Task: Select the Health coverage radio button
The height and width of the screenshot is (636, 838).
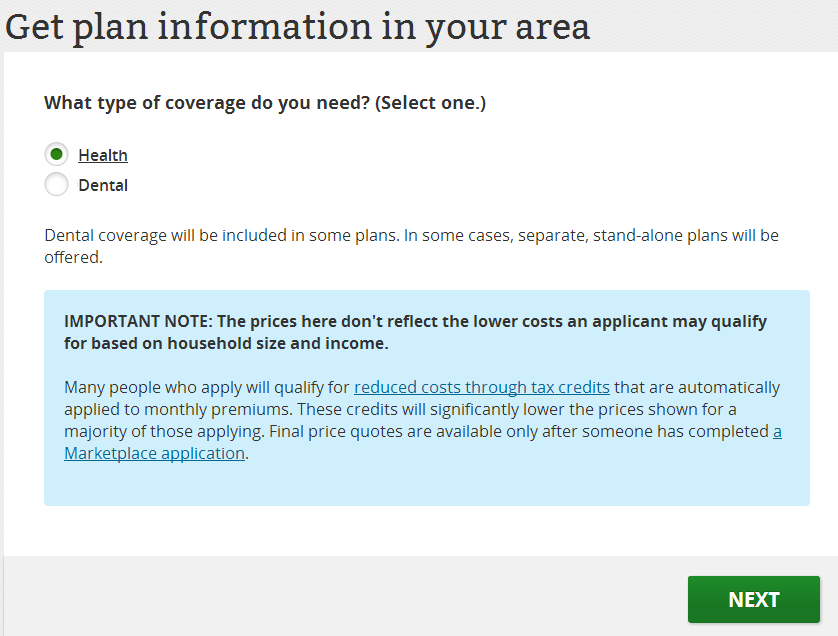Action: point(56,154)
